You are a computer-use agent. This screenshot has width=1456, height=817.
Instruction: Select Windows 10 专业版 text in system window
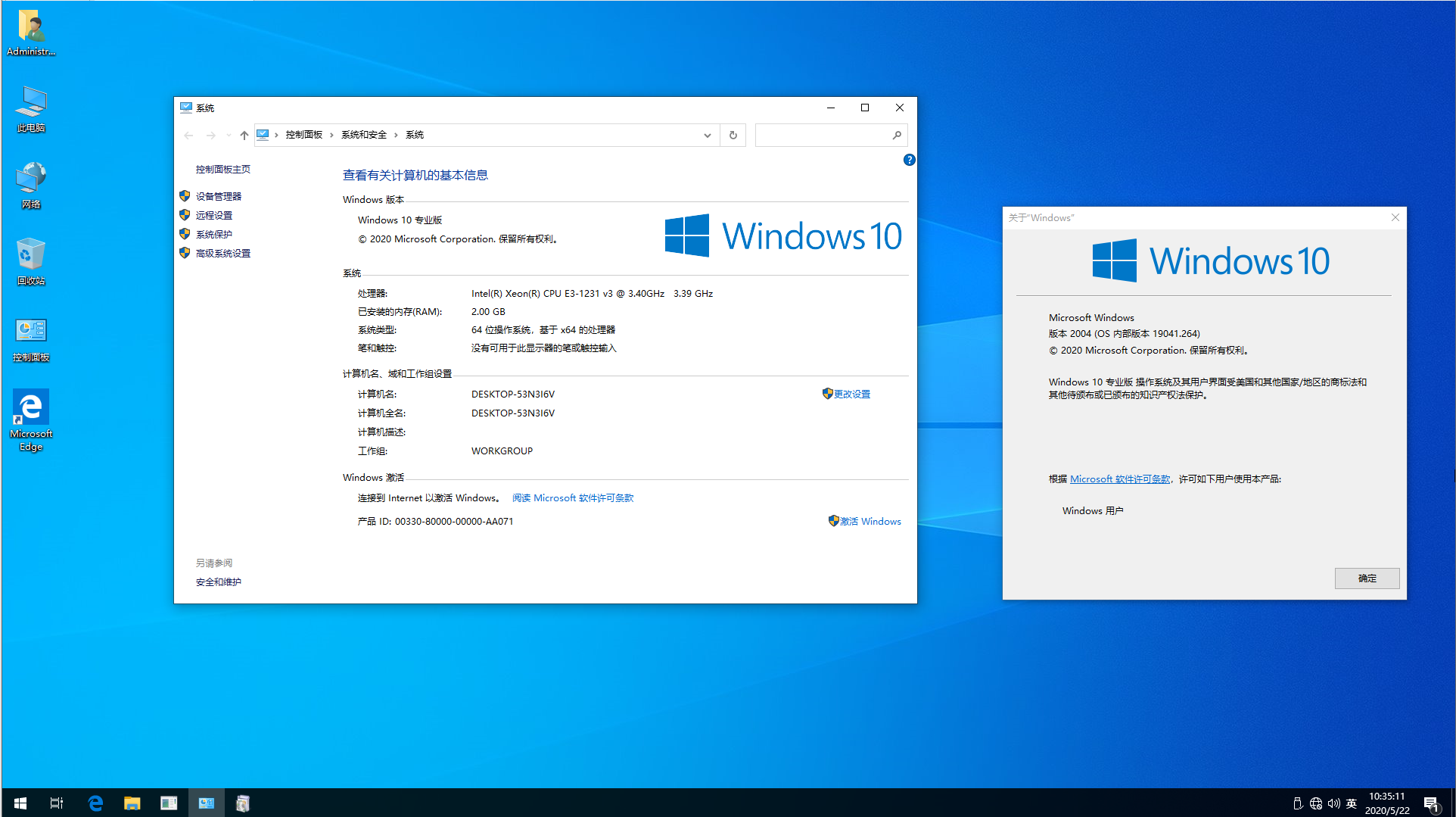pos(400,220)
